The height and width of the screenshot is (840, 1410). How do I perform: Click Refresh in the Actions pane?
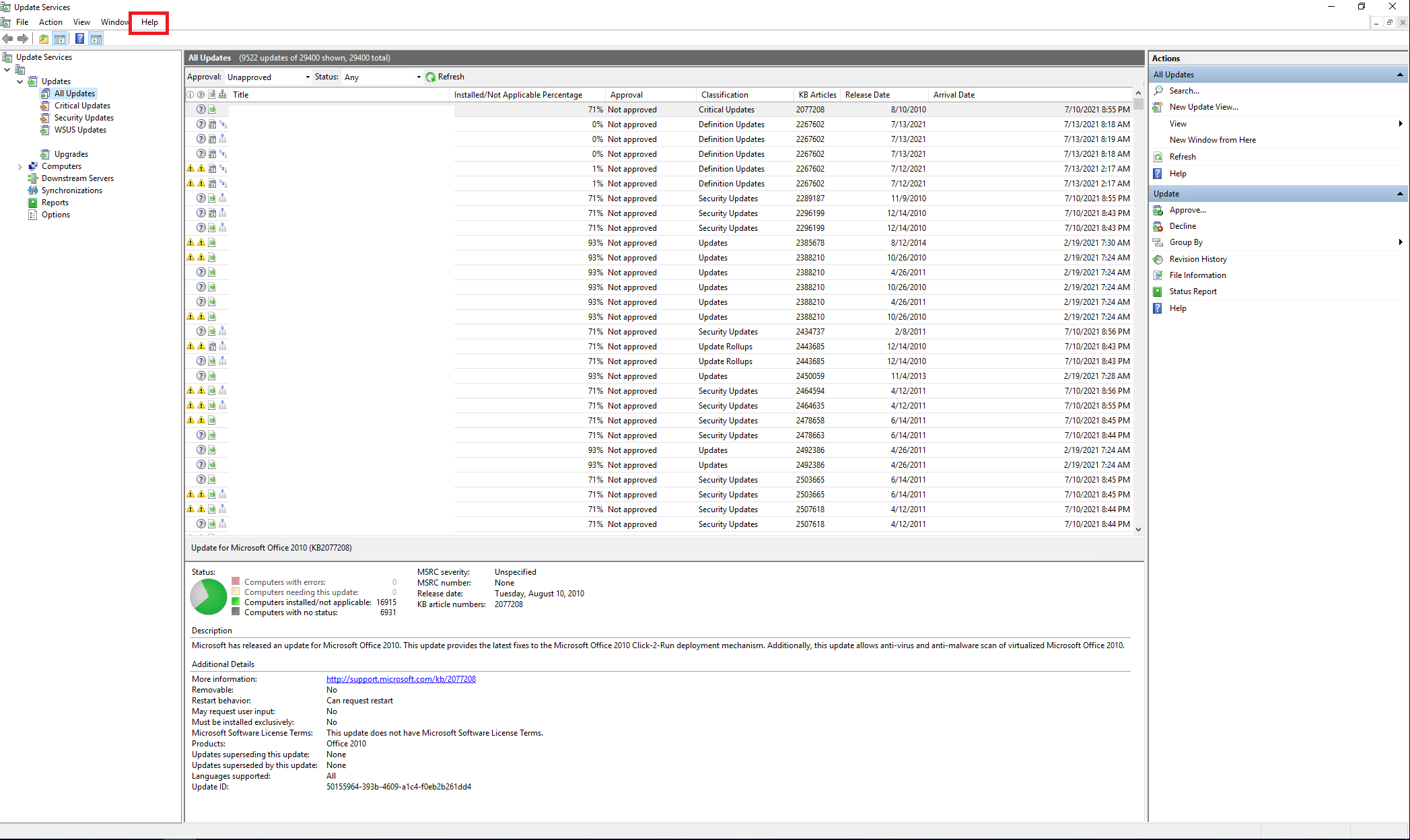(1183, 157)
